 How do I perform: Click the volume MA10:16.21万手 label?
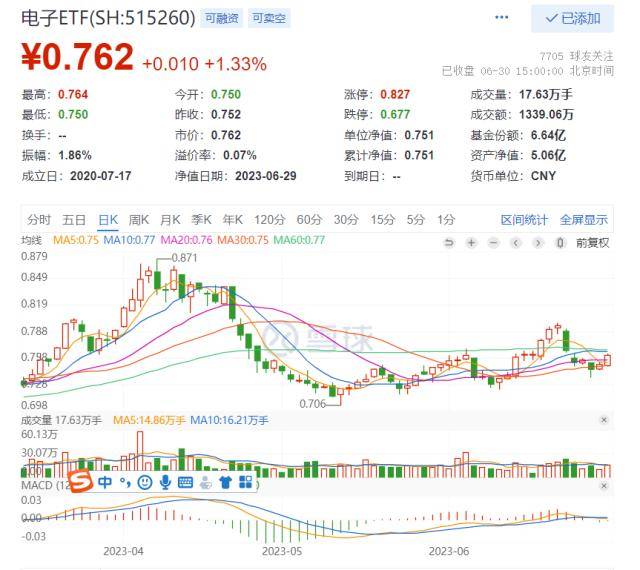pyautogui.click(x=229, y=420)
